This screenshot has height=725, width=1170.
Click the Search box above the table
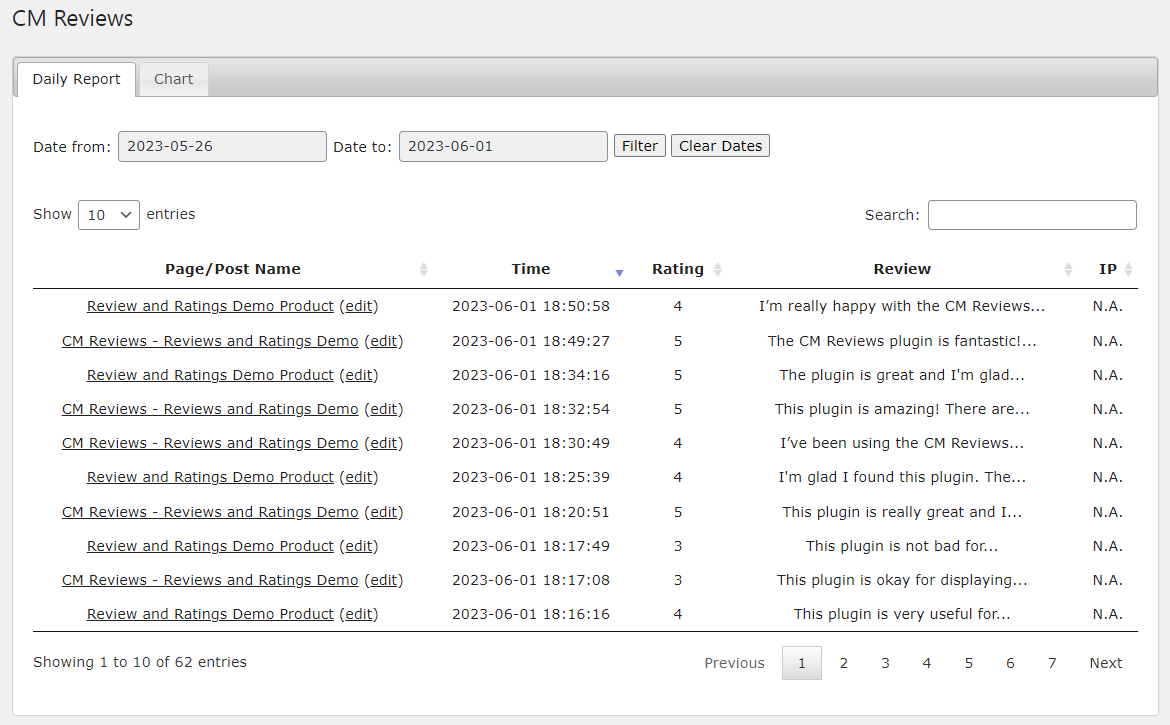coord(1032,215)
